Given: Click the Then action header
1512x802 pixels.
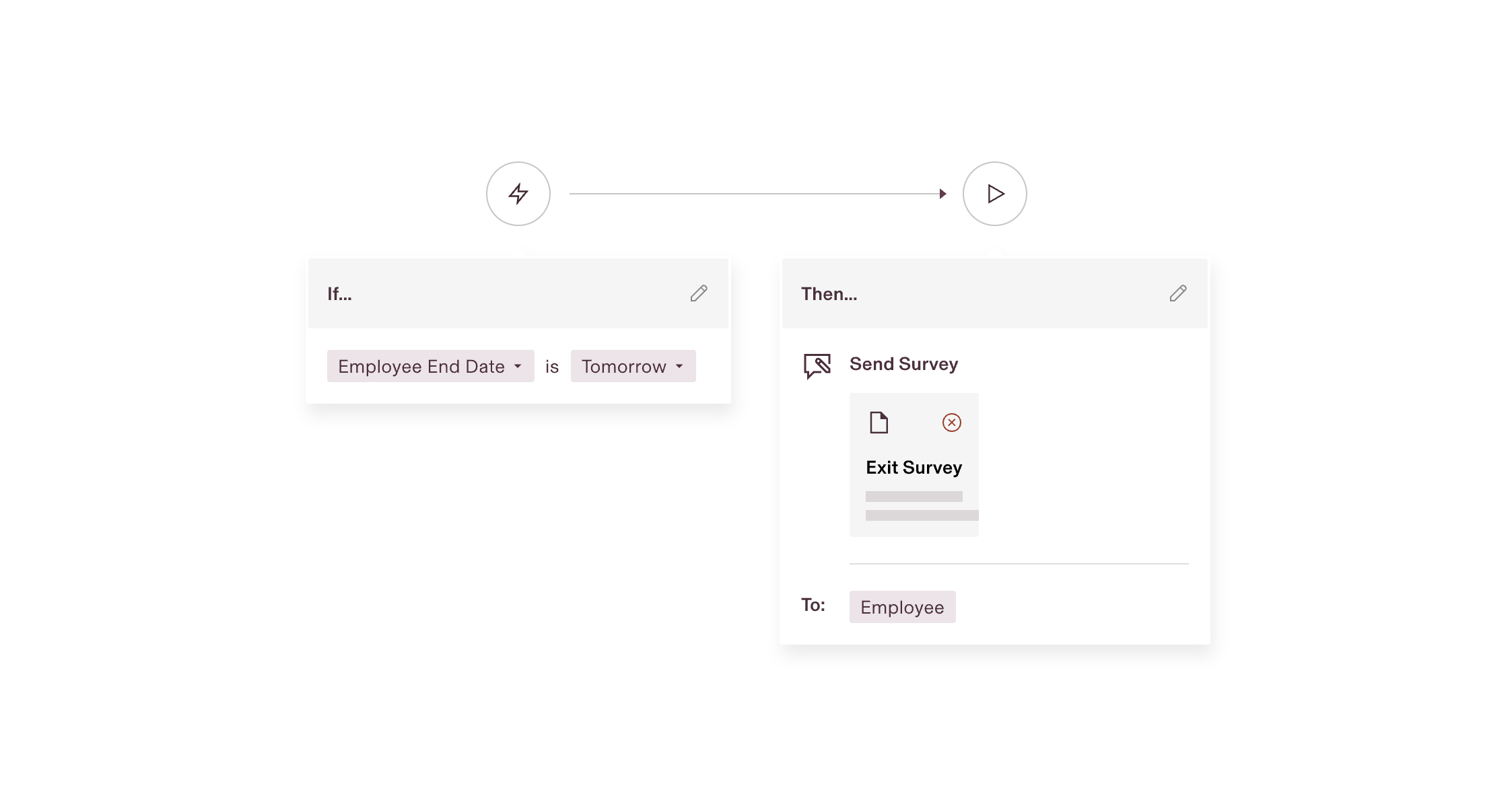Looking at the screenshot, I should (829, 293).
